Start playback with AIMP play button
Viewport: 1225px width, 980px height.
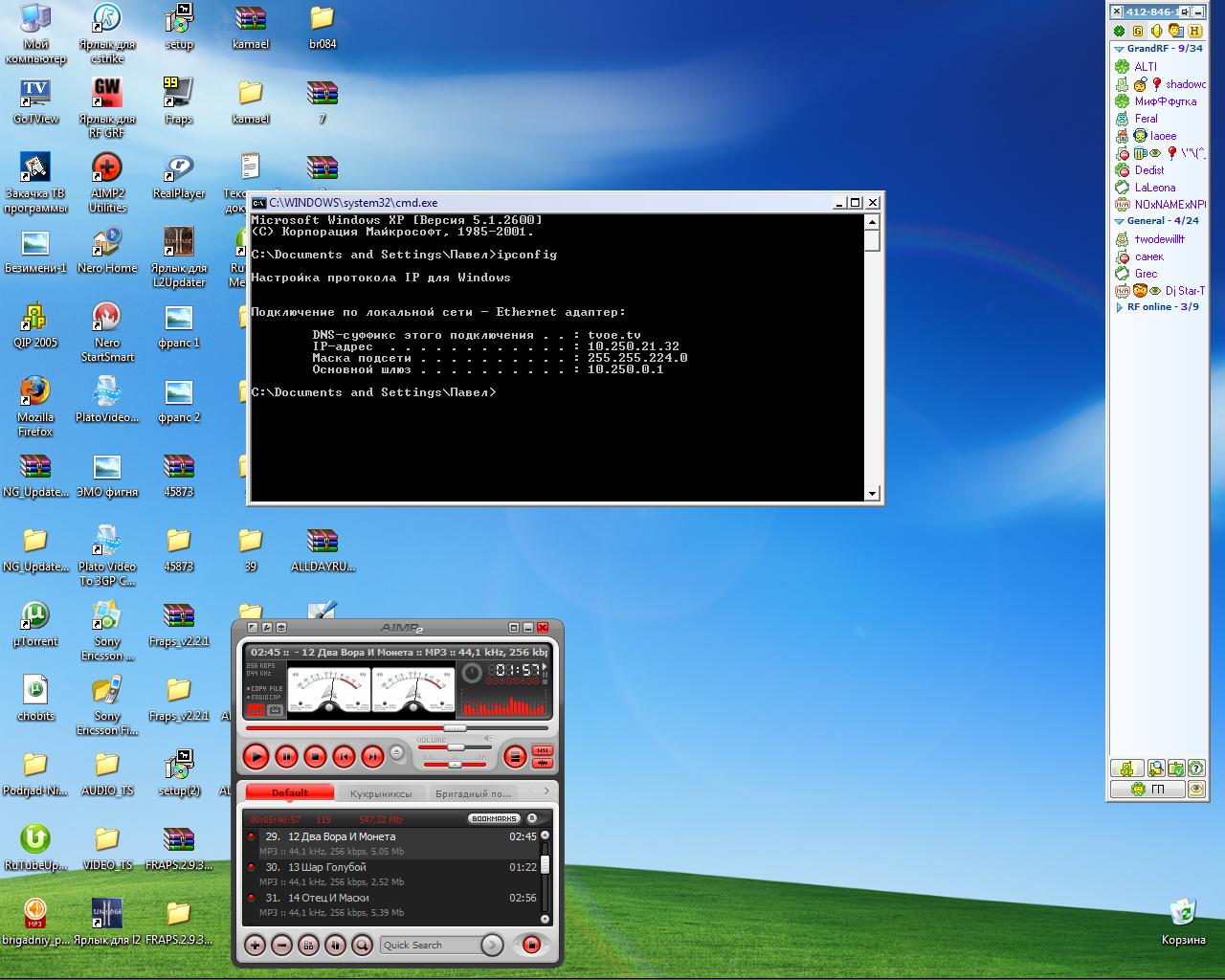(256, 757)
